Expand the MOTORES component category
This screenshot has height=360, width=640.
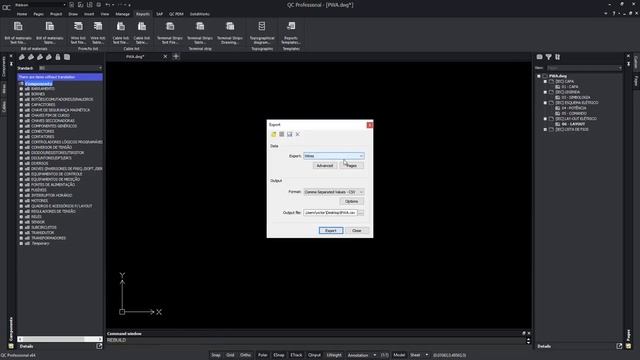(x=21, y=201)
